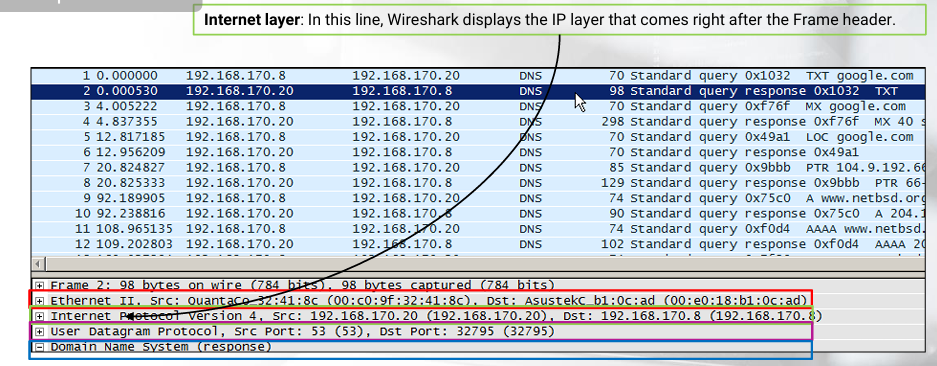
Task: Click length value 129 of packet 8
Action: [613, 183]
